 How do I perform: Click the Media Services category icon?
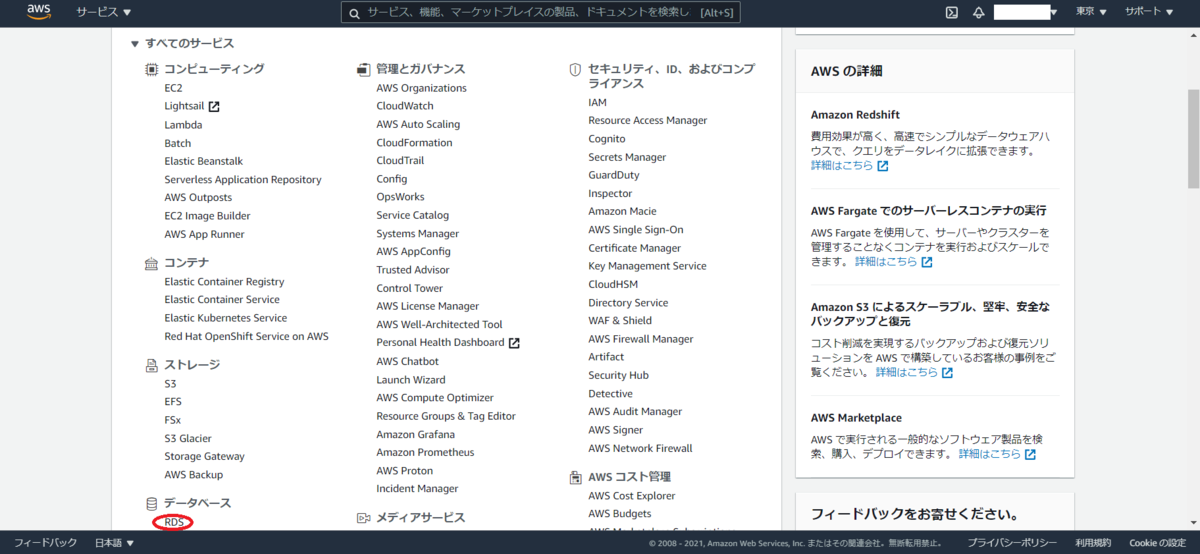tap(364, 518)
